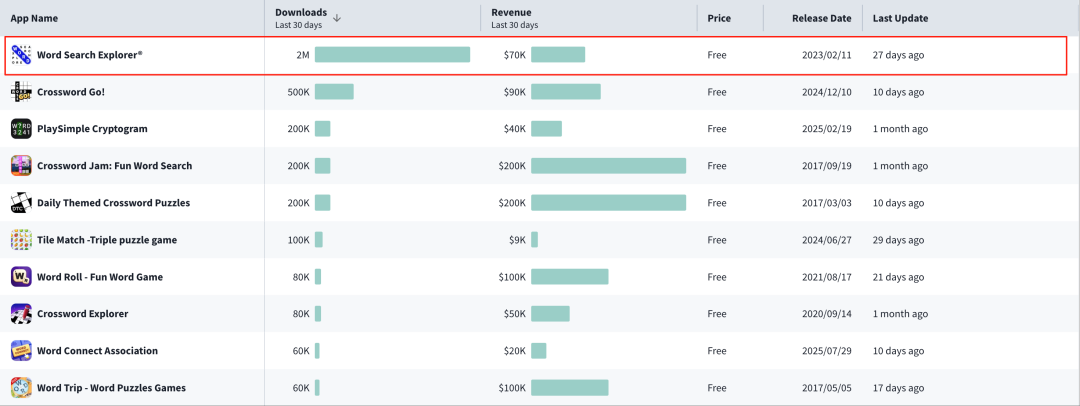Click the Word Search Explorer downloads bar
The width and height of the screenshot is (1080, 406).
tap(392, 55)
